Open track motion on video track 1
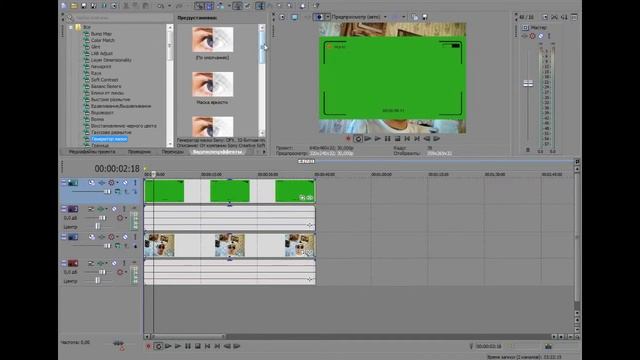 [x=91, y=183]
